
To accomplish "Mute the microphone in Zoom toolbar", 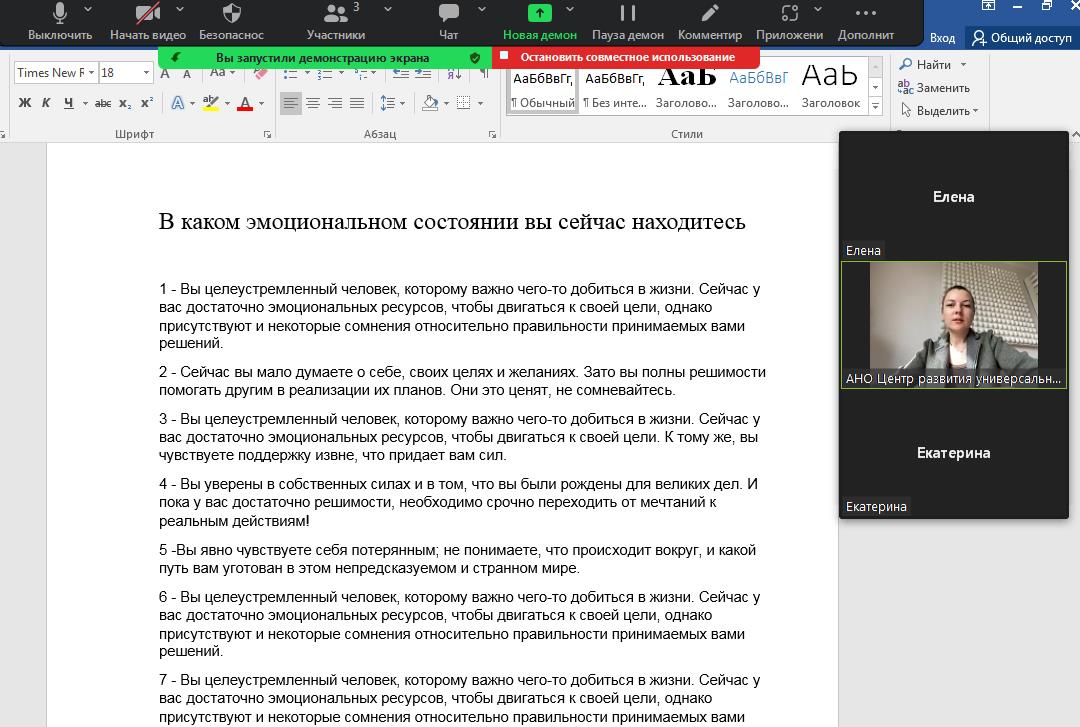I will [59, 22].
